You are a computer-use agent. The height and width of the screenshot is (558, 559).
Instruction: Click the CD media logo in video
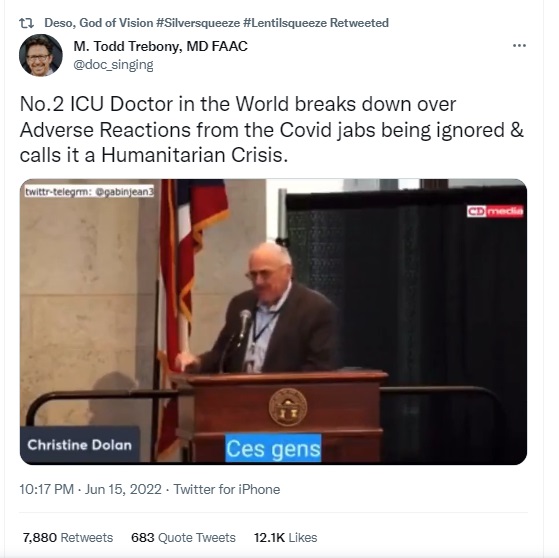tap(495, 211)
